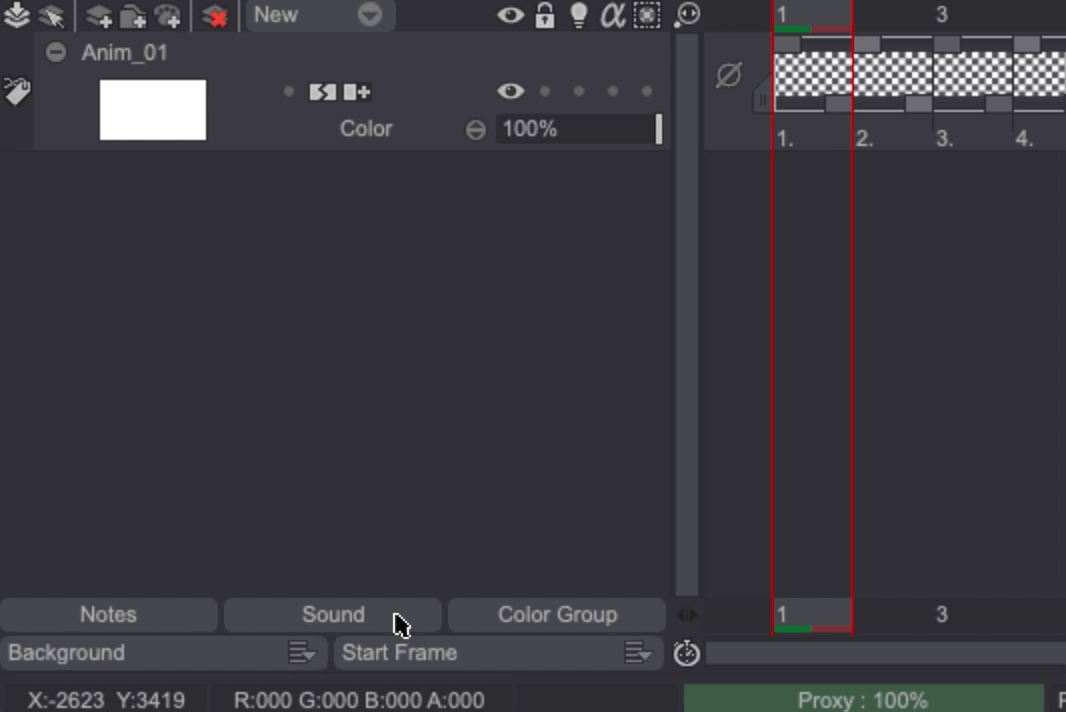Open the Start Frame options dropdown
Screen dimensions: 1066x712
[639, 653]
